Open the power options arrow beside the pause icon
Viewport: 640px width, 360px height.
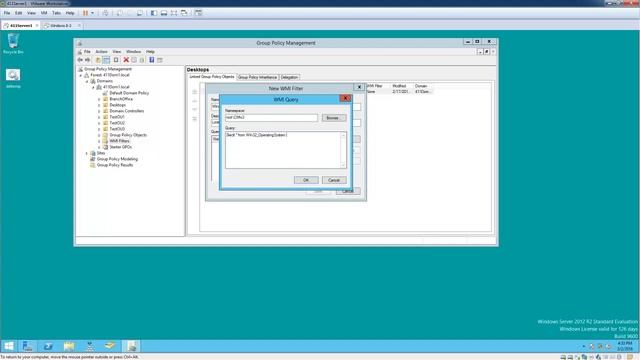pyautogui.click(x=92, y=13)
